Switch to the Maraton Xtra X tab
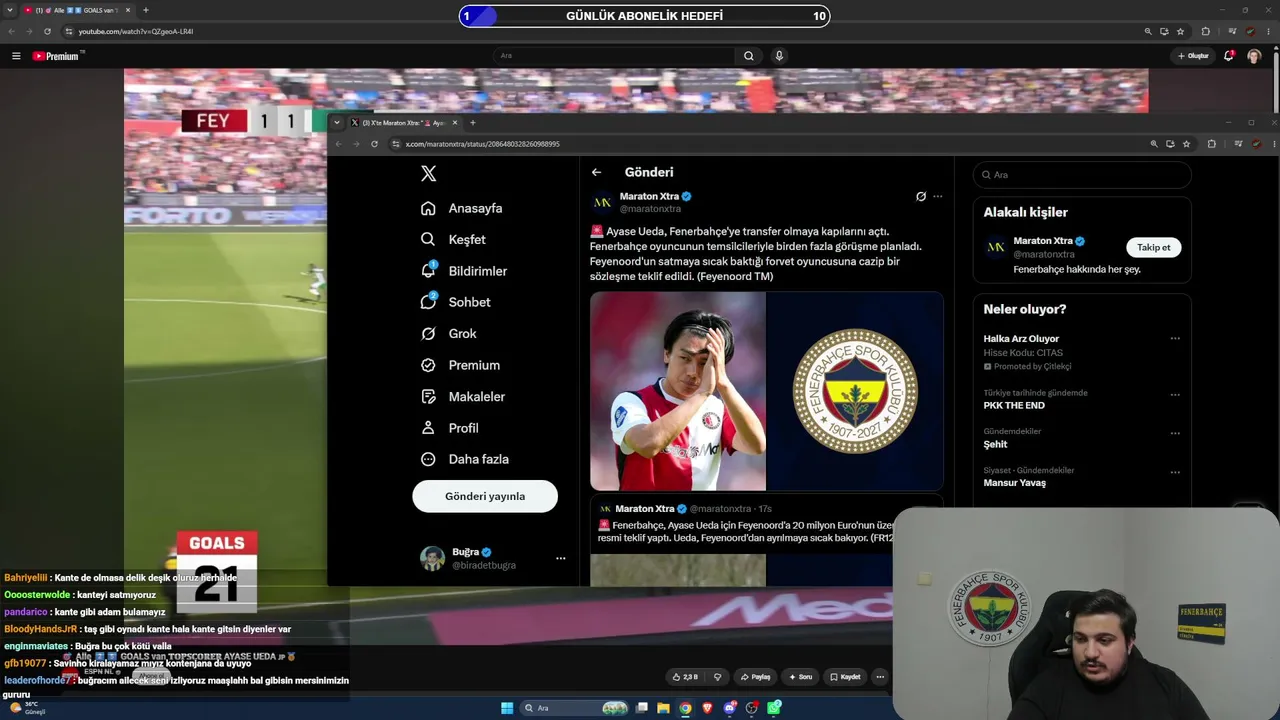Viewport: 1280px width, 720px height. (x=404, y=123)
